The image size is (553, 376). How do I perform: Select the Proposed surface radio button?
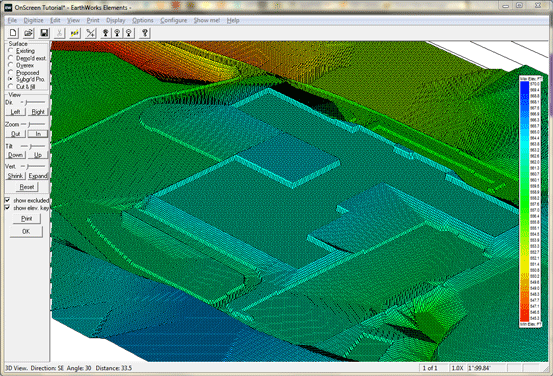[11, 72]
